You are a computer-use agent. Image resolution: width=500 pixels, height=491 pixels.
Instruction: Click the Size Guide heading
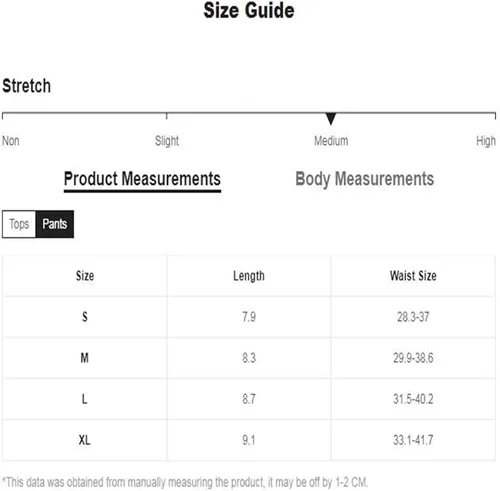[249, 10]
